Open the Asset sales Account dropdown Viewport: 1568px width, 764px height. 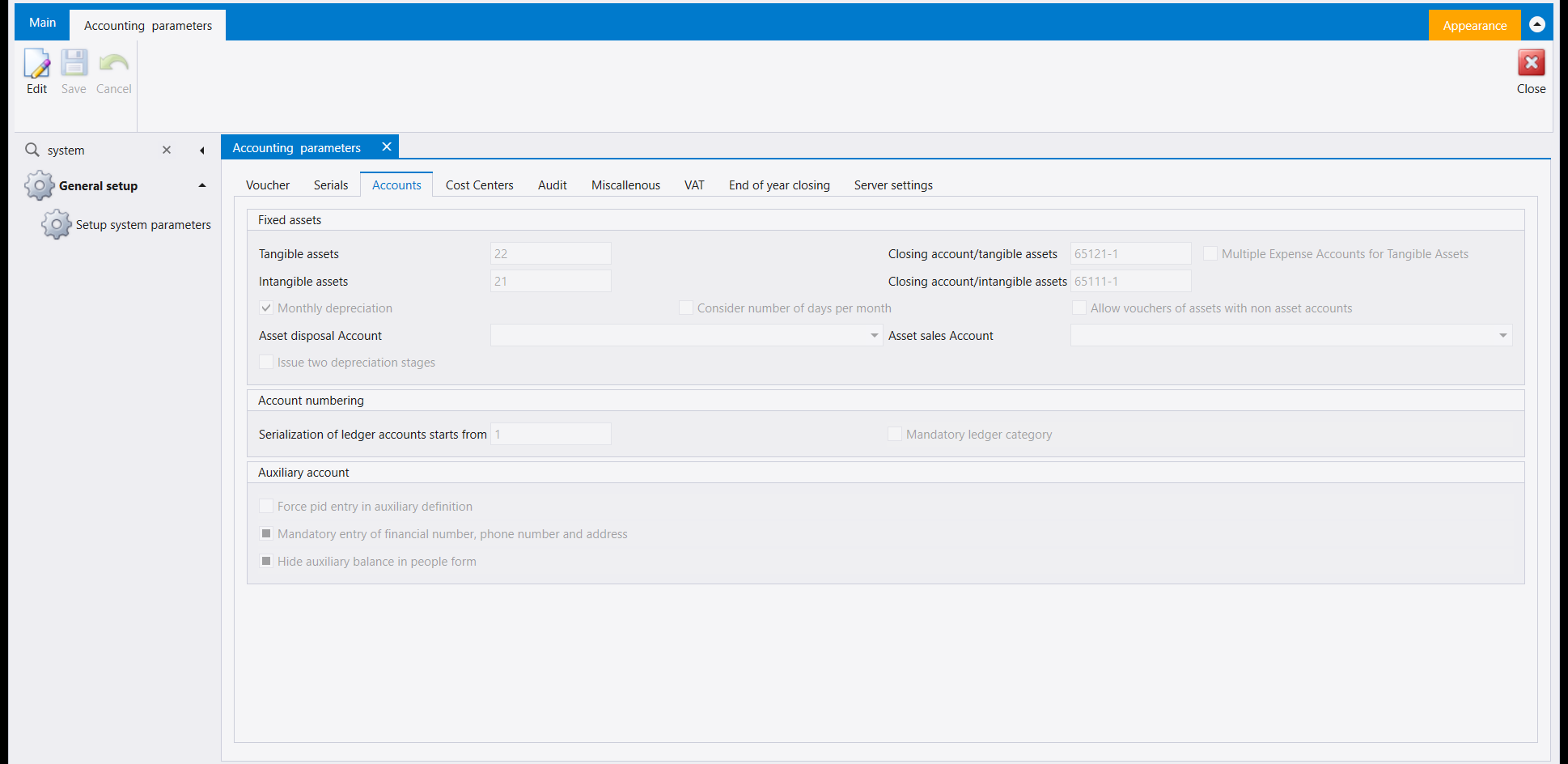(x=1502, y=335)
